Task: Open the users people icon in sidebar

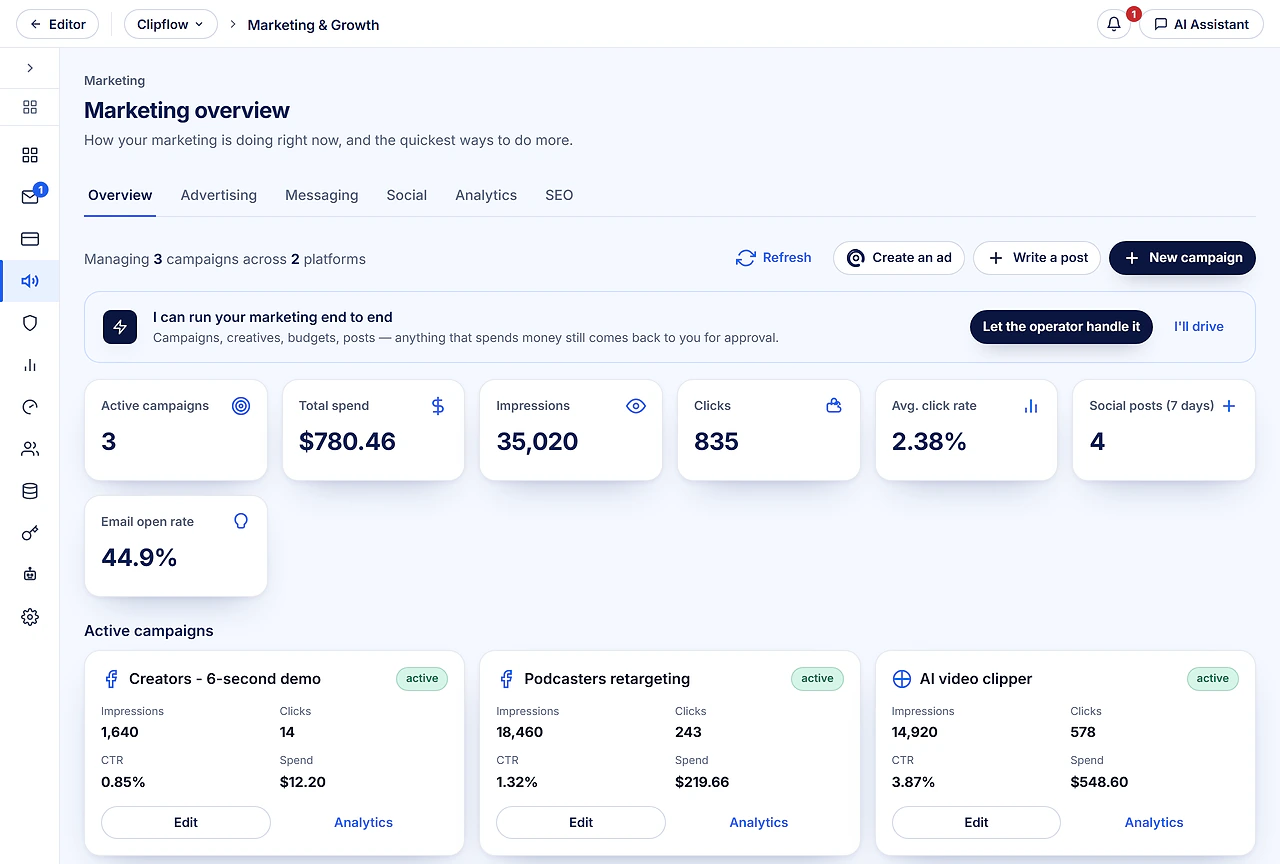Action: 30,449
